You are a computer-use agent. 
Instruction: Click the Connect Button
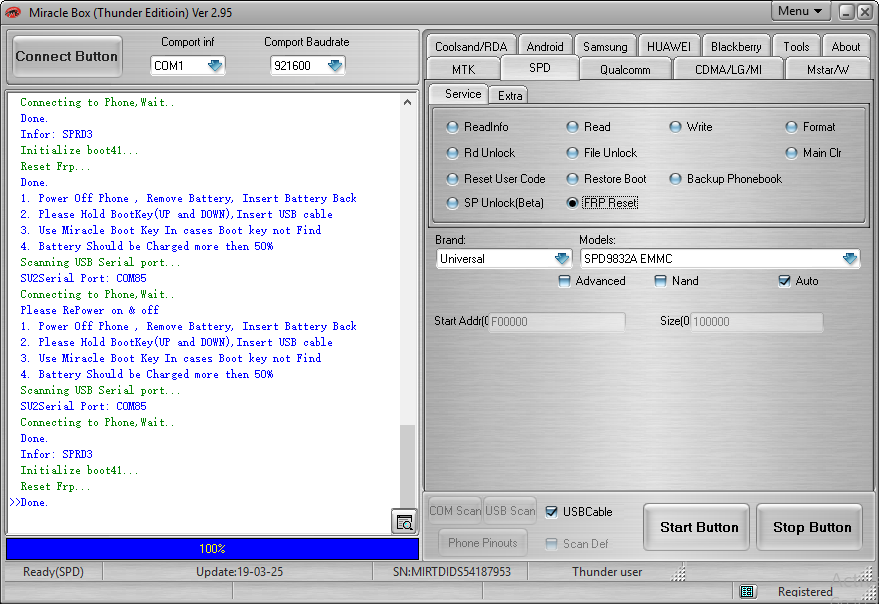pyautogui.click(x=66, y=56)
